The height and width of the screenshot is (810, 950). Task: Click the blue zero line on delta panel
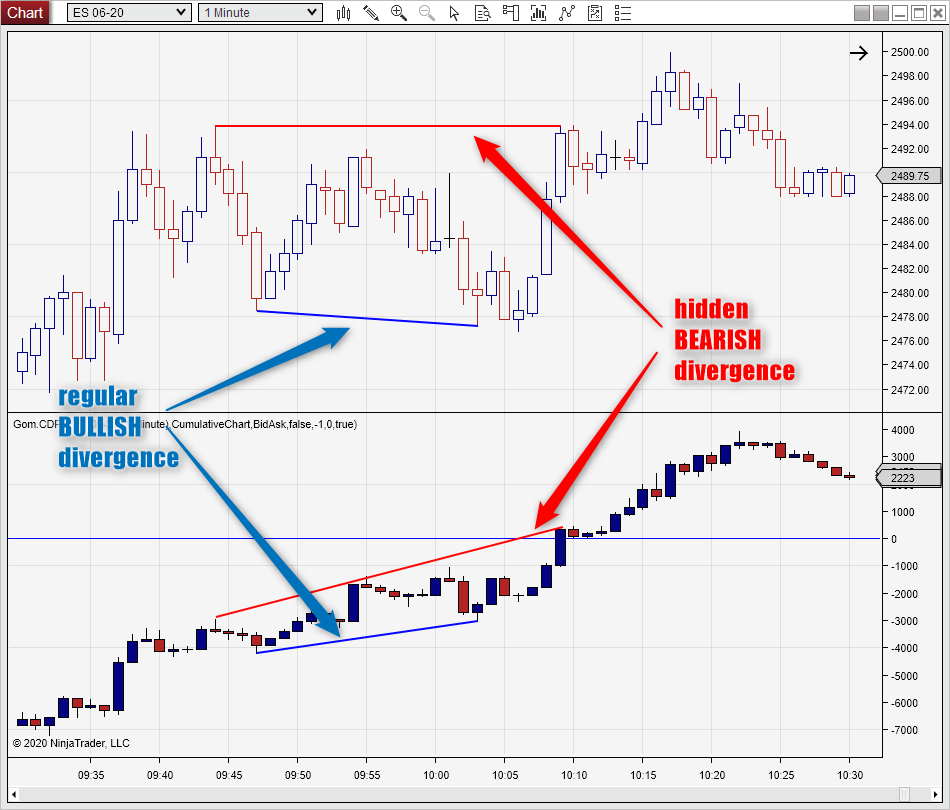click(444, 539)
